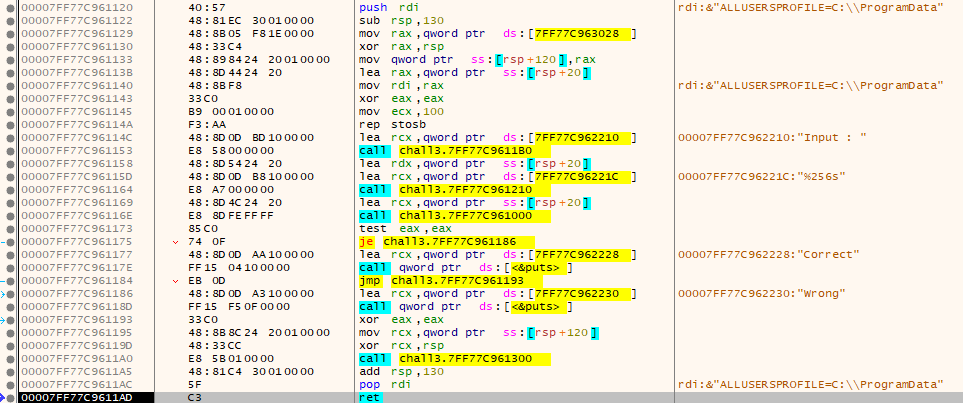The width and height of the screenshot is (963, 403).
Task: Toggle breakpoint dot at address 00007FF77C9611AD
Action: pos(10,397)
